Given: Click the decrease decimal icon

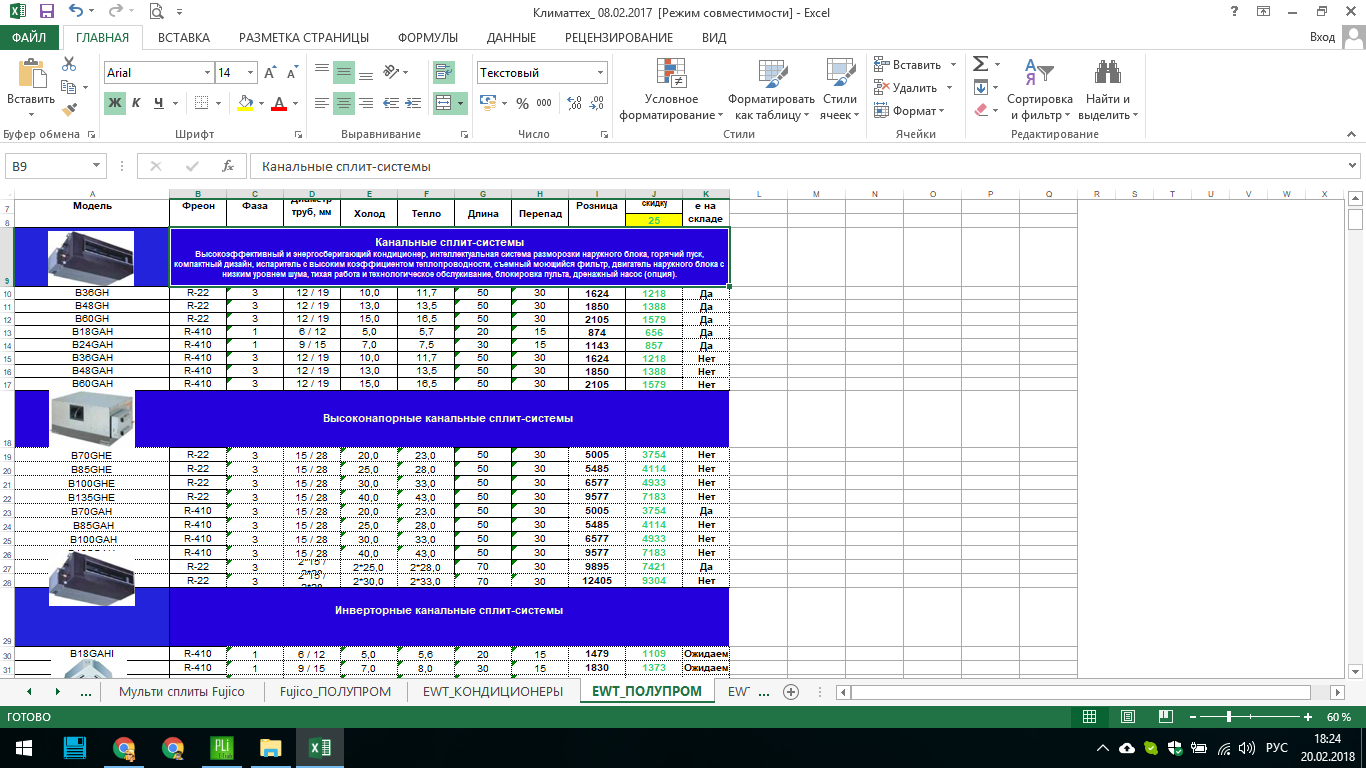Looking at the screenshot, I should (x=597, y=103).
